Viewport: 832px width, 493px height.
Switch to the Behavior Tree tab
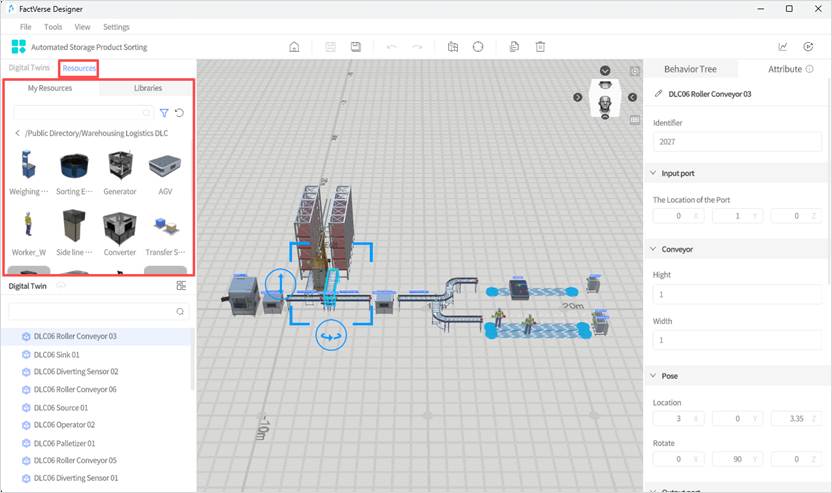click(x=690, y=69)
